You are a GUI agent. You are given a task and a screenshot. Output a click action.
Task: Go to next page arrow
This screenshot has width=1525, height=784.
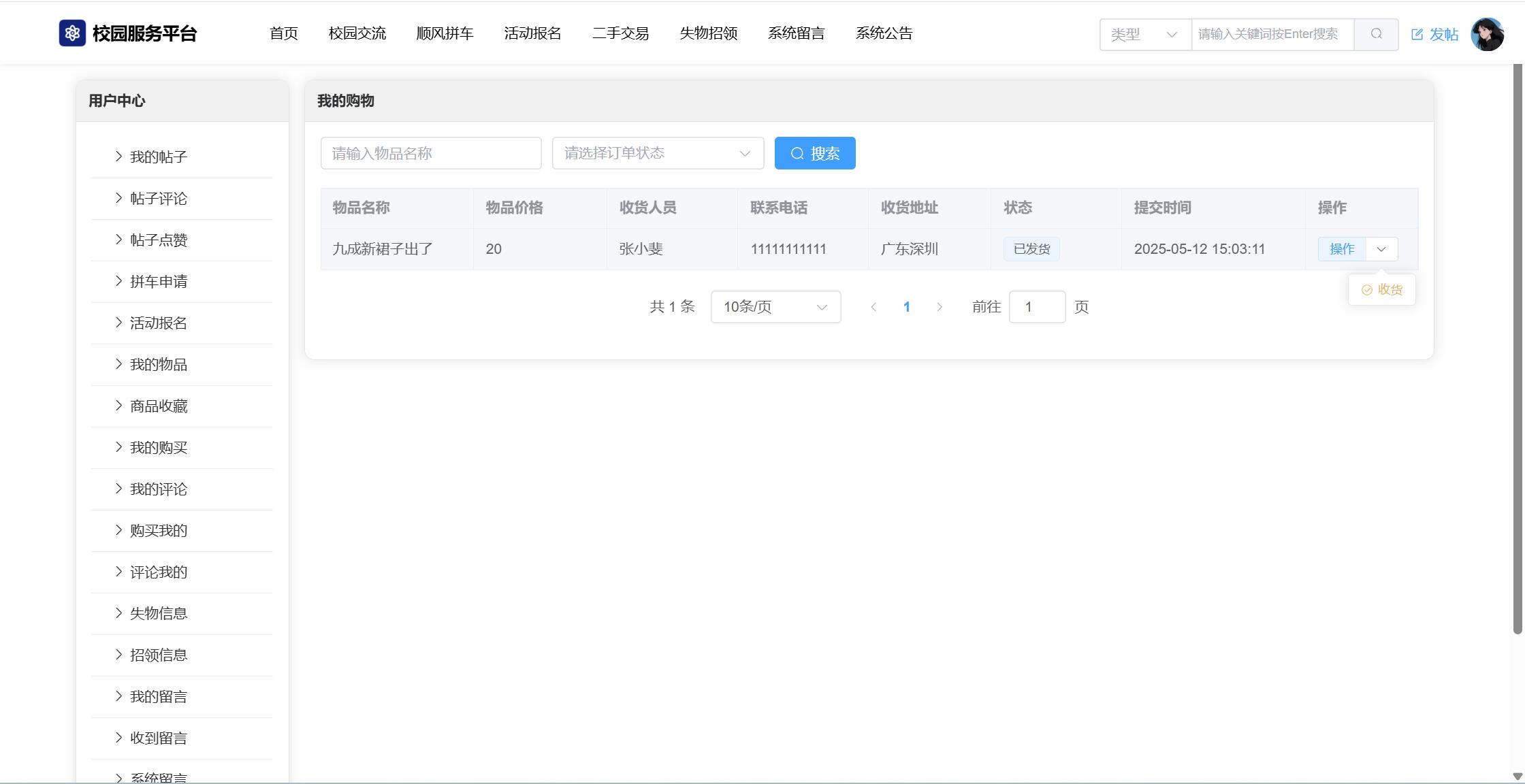pyautogui.click(x=940, y=307)
